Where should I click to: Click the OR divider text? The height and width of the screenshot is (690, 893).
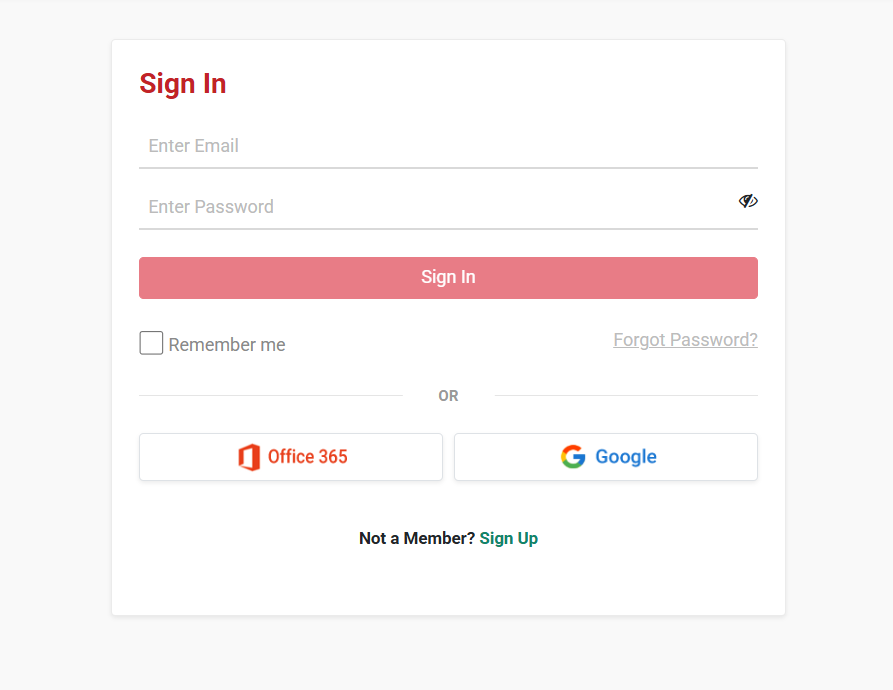tap(448, 396)
